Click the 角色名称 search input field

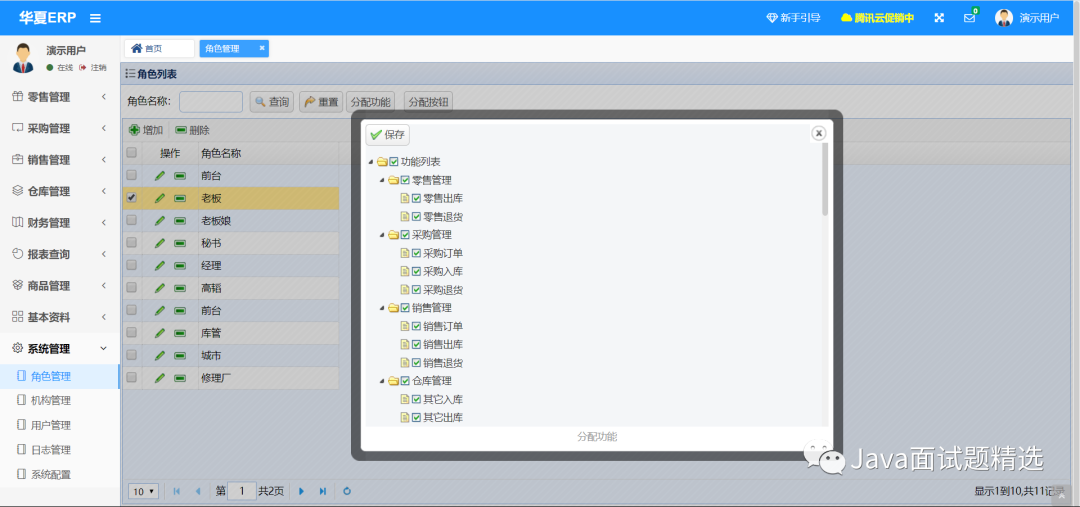tap(211, 102)
